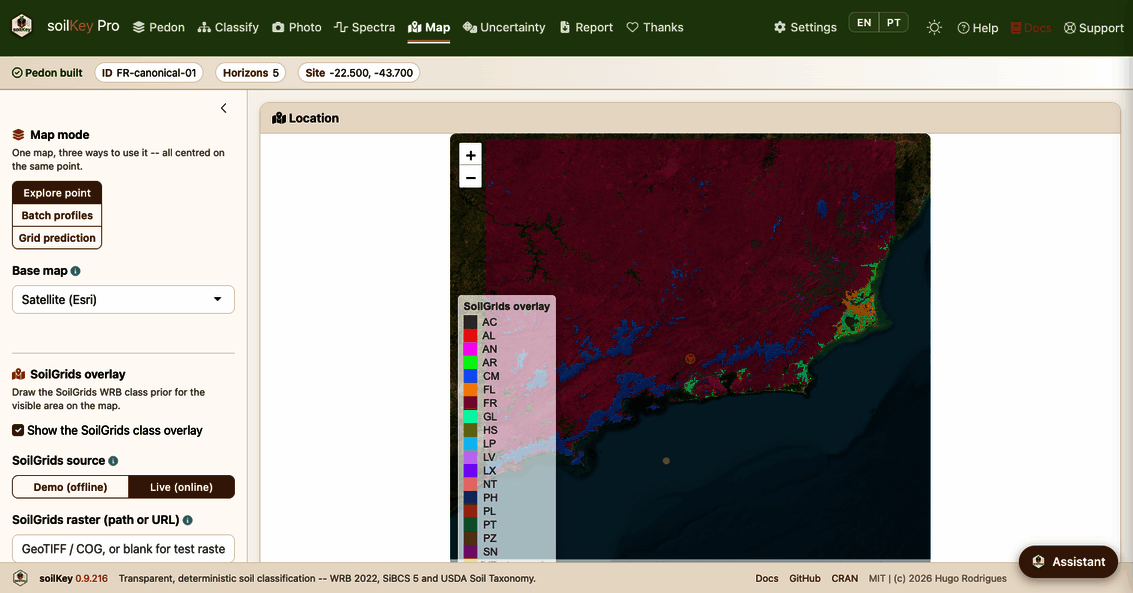Switch to the Classify tab
1133x593 pixels.
pos(228,27)
